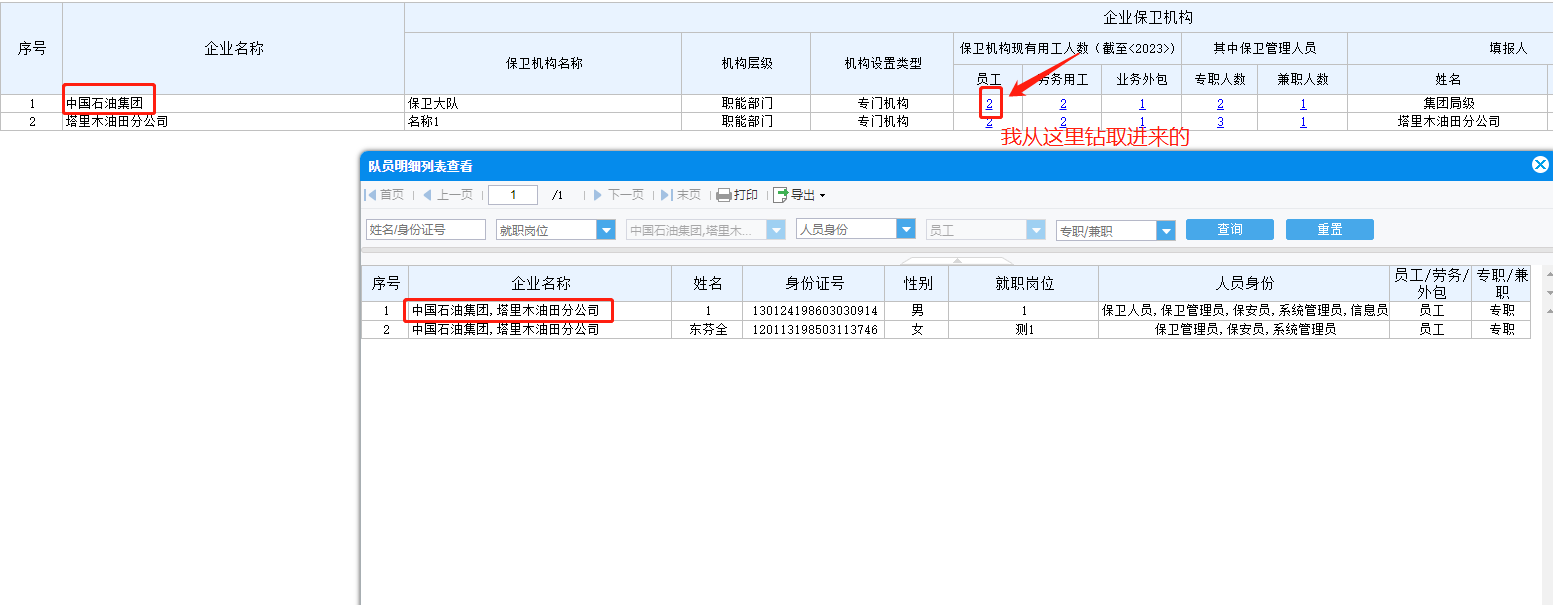Viewport: 1553px width, 605px height.
Task: Jump to last page (末页)
Action: pos(681,195)
